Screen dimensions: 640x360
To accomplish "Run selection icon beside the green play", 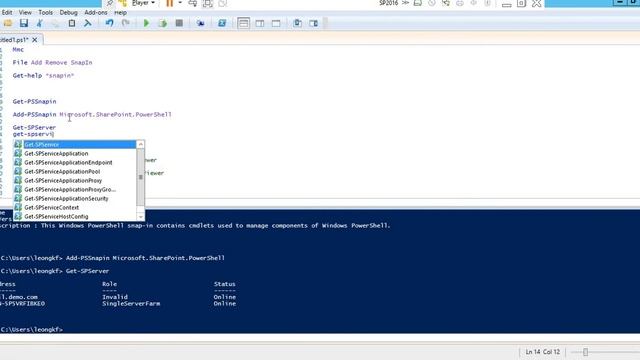I will point(162,23).
